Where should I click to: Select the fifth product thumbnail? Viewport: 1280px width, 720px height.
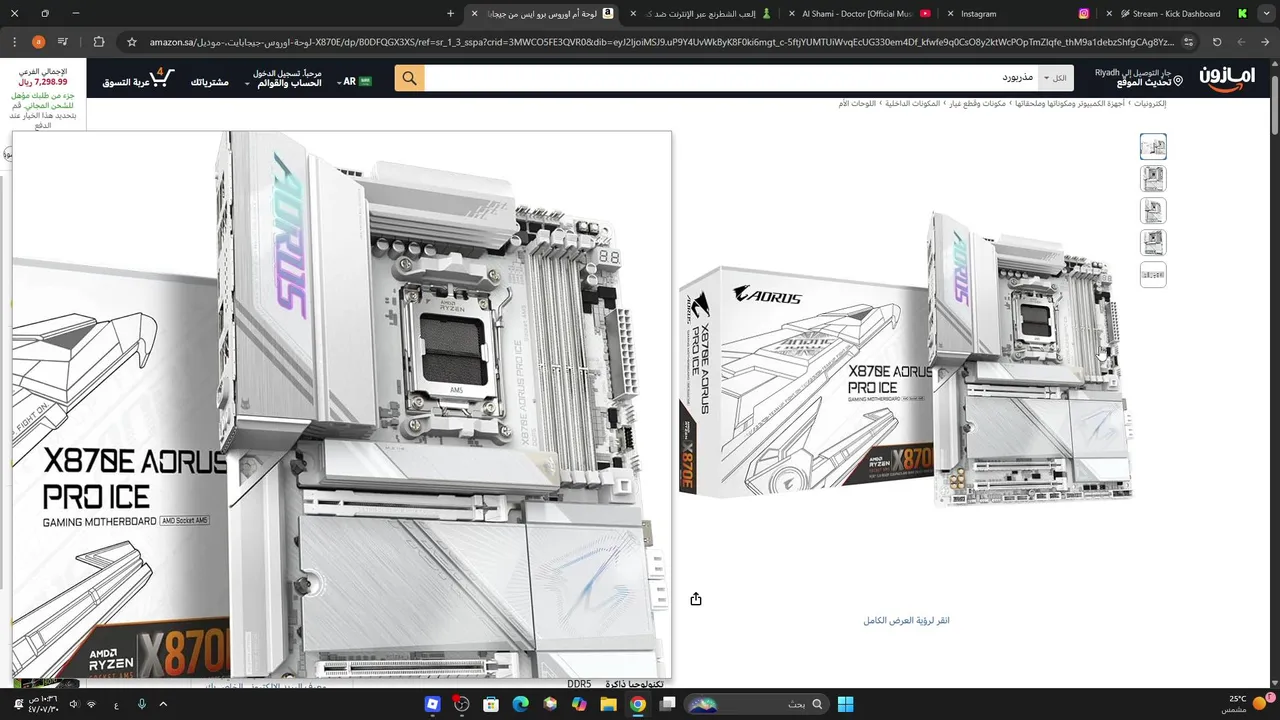pos(1153,275)
